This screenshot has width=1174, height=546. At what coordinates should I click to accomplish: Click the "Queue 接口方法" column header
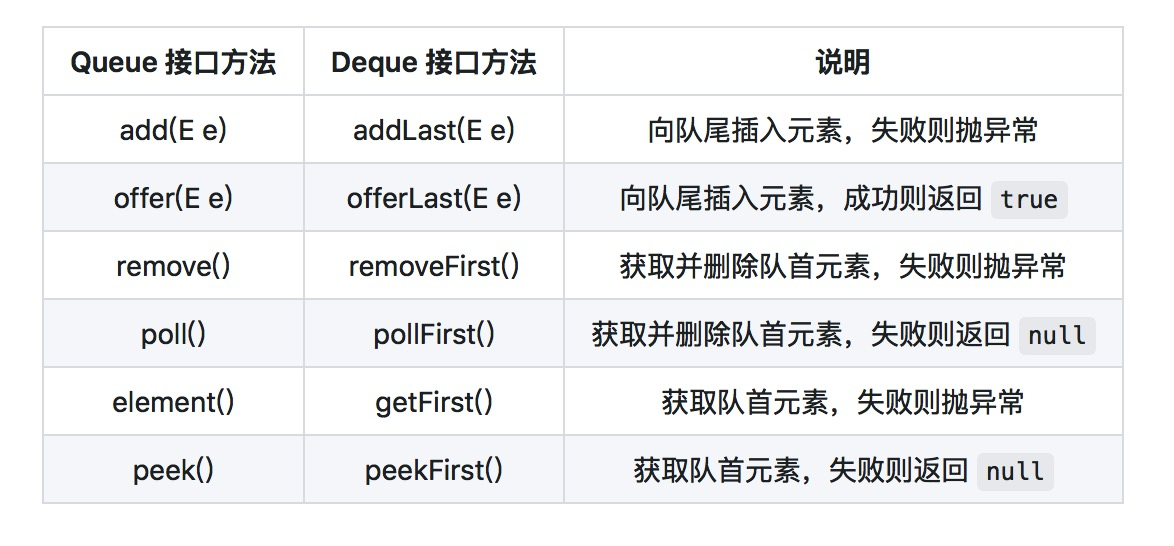173,62
